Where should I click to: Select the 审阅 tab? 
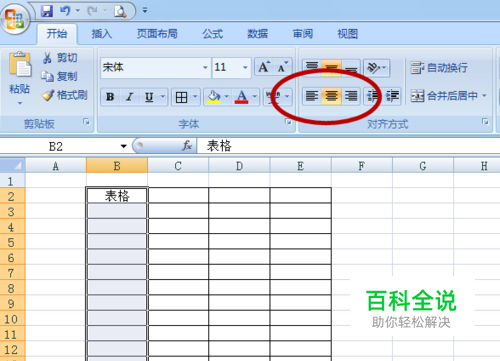click(303, 34)
